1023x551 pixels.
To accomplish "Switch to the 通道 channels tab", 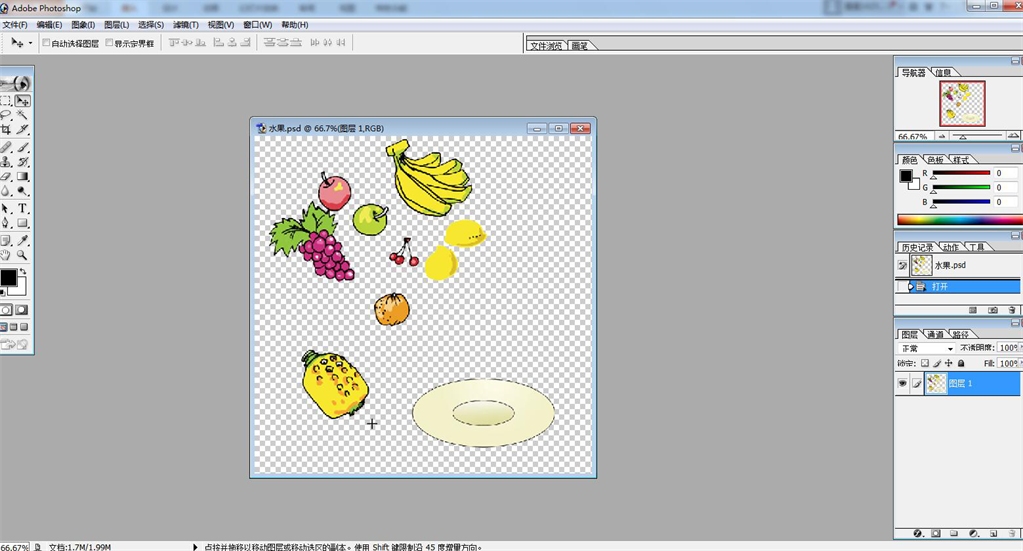I will point(935,334).
